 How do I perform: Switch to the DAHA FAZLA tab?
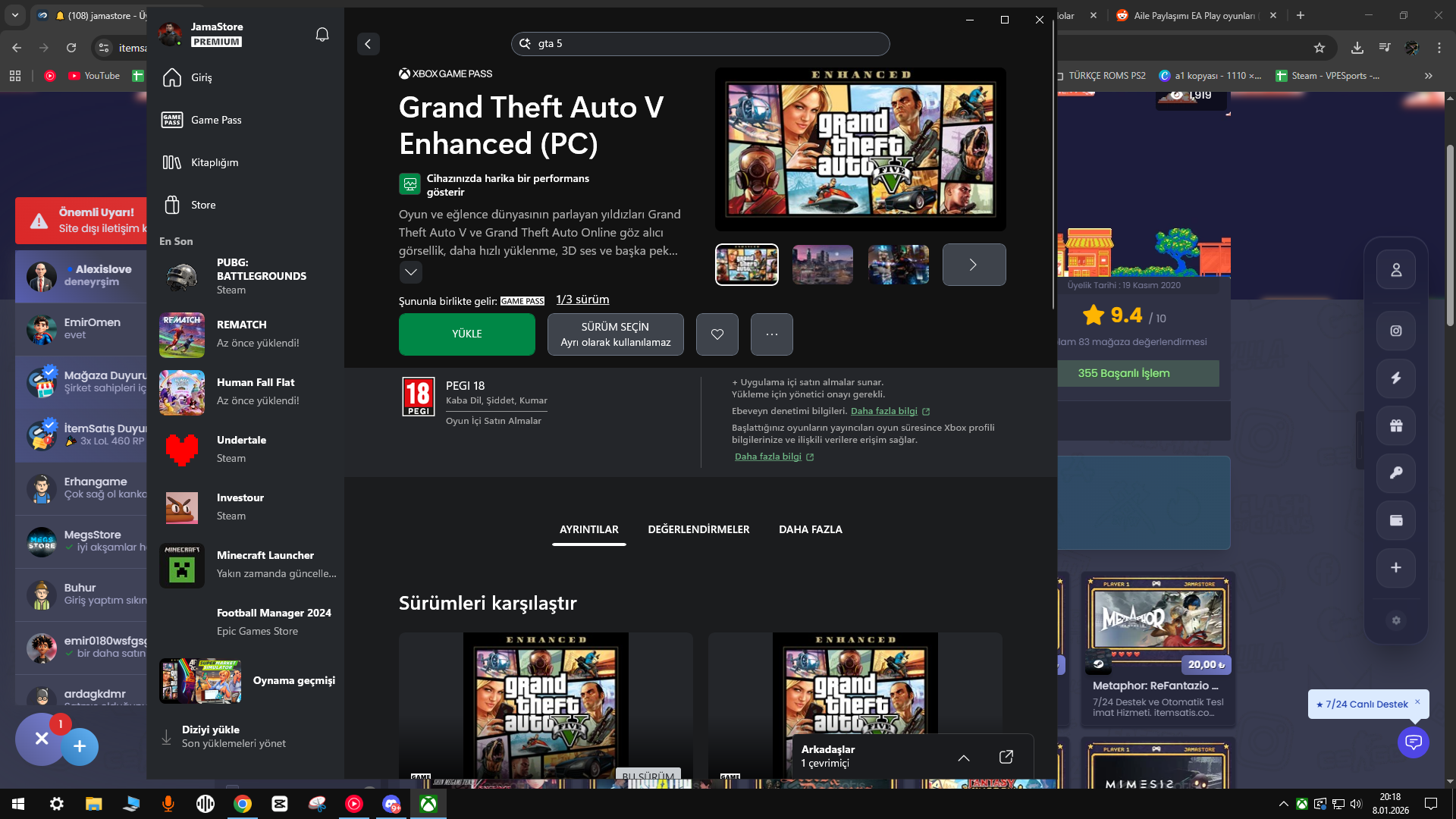[x=811, y=529]
